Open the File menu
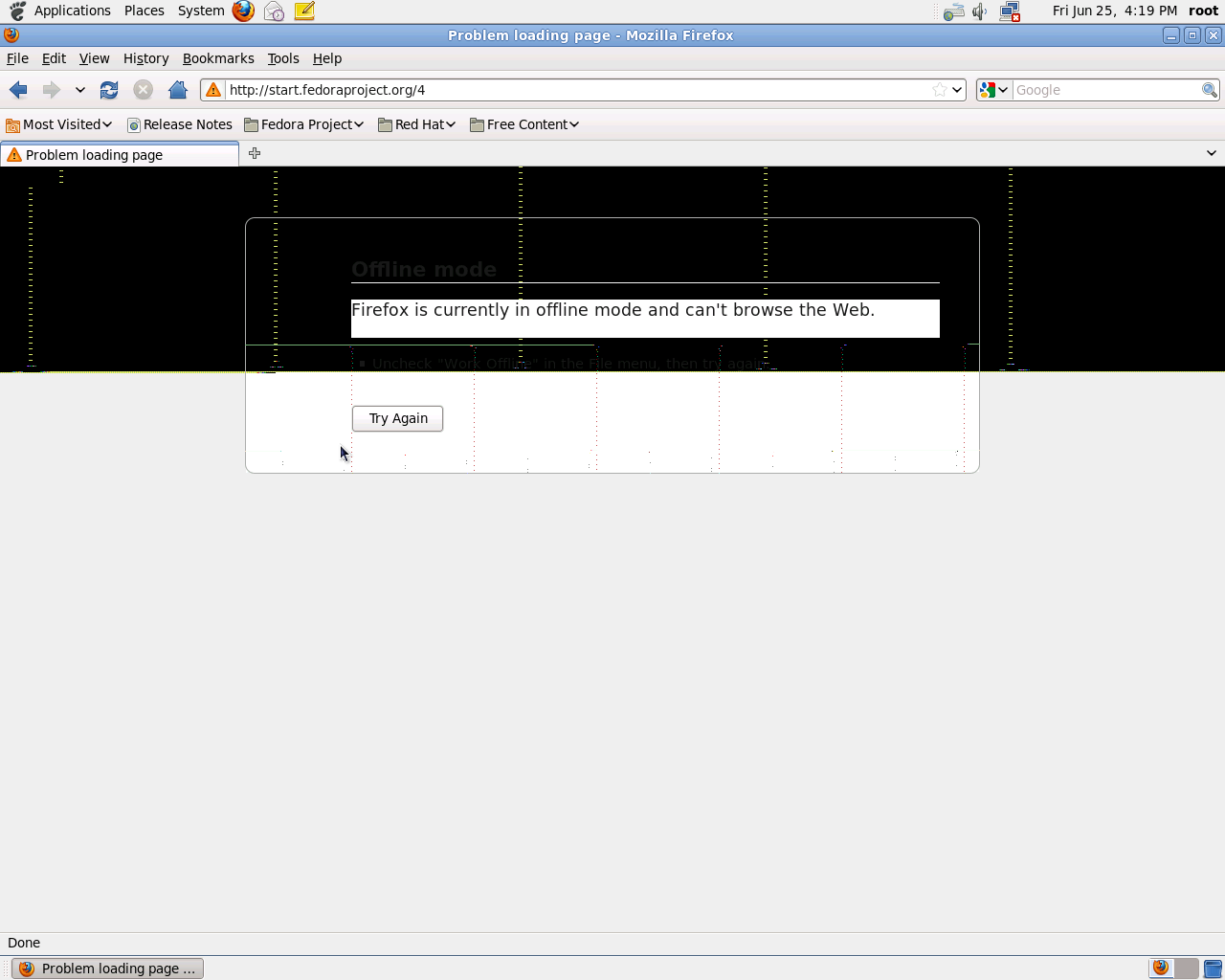Screen dimensions: 1225x980 coord(17,58)
